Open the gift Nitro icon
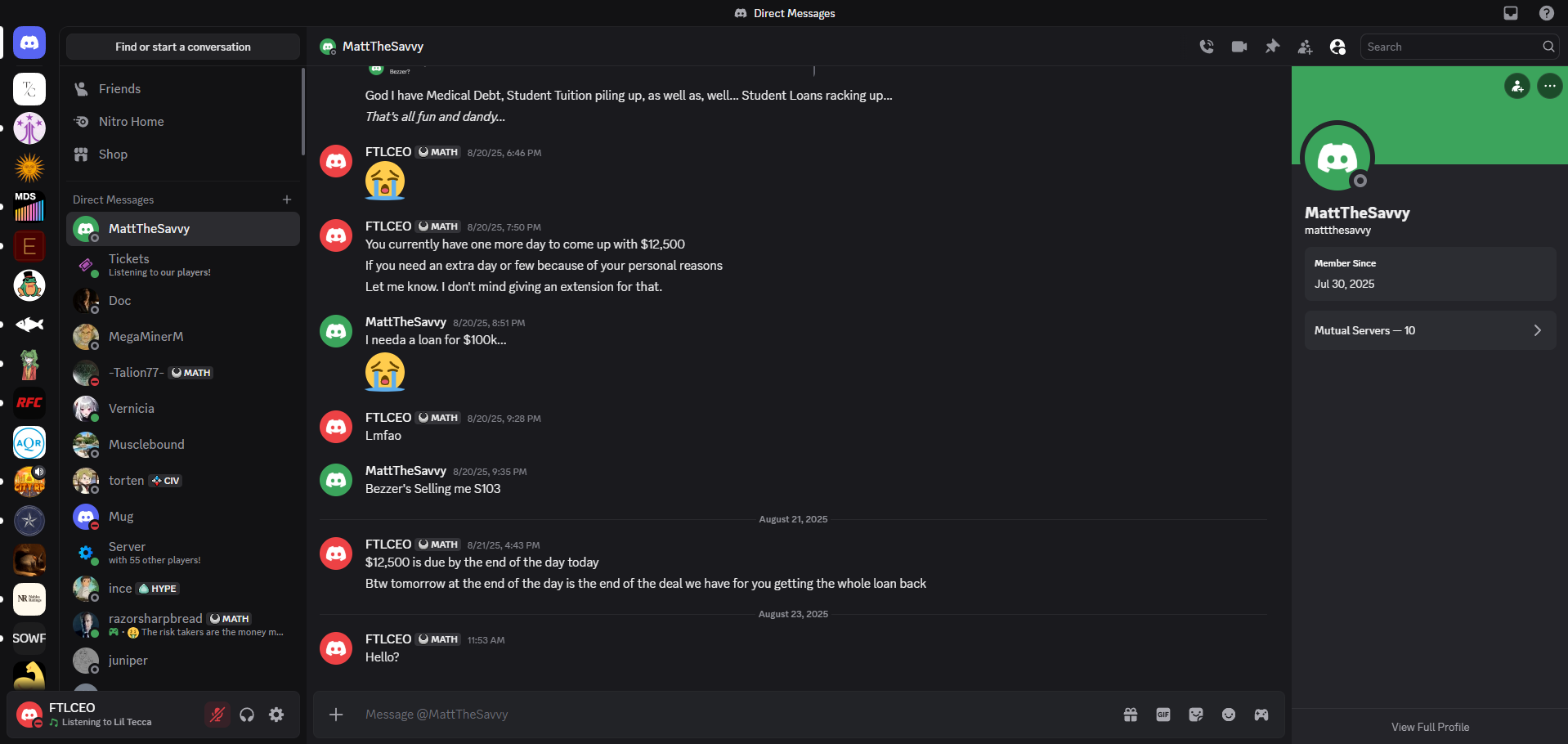The height and width of the screenshot is (744, 1568). 1131,715
